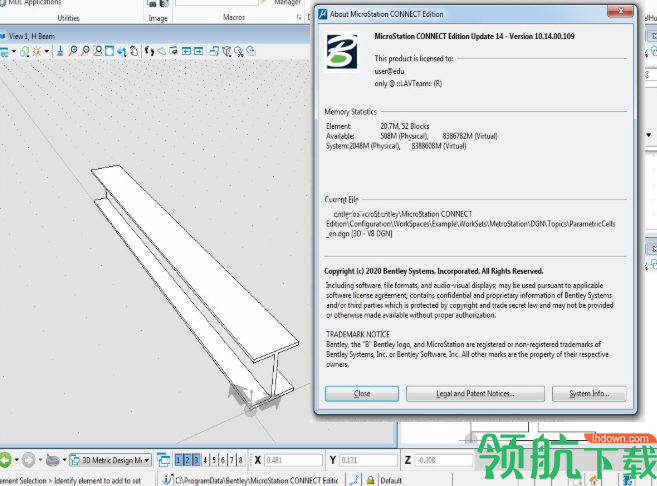Image resolution: width=657 pixels, height=486 pixels.
Task: Select the Clip Mask scissors icon
Action: [239, 52]
